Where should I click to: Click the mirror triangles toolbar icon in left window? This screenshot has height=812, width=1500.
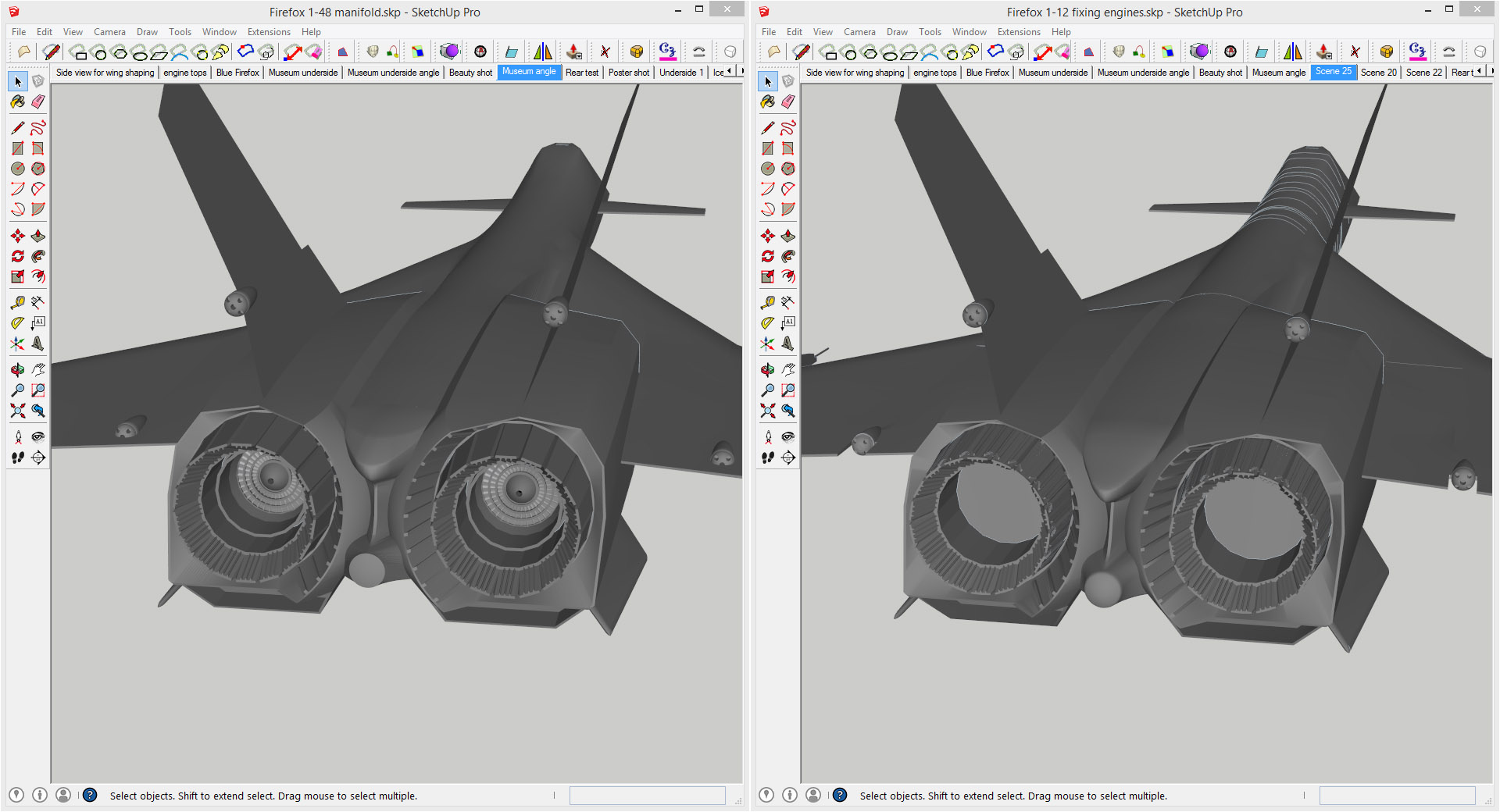pos(543,52)
